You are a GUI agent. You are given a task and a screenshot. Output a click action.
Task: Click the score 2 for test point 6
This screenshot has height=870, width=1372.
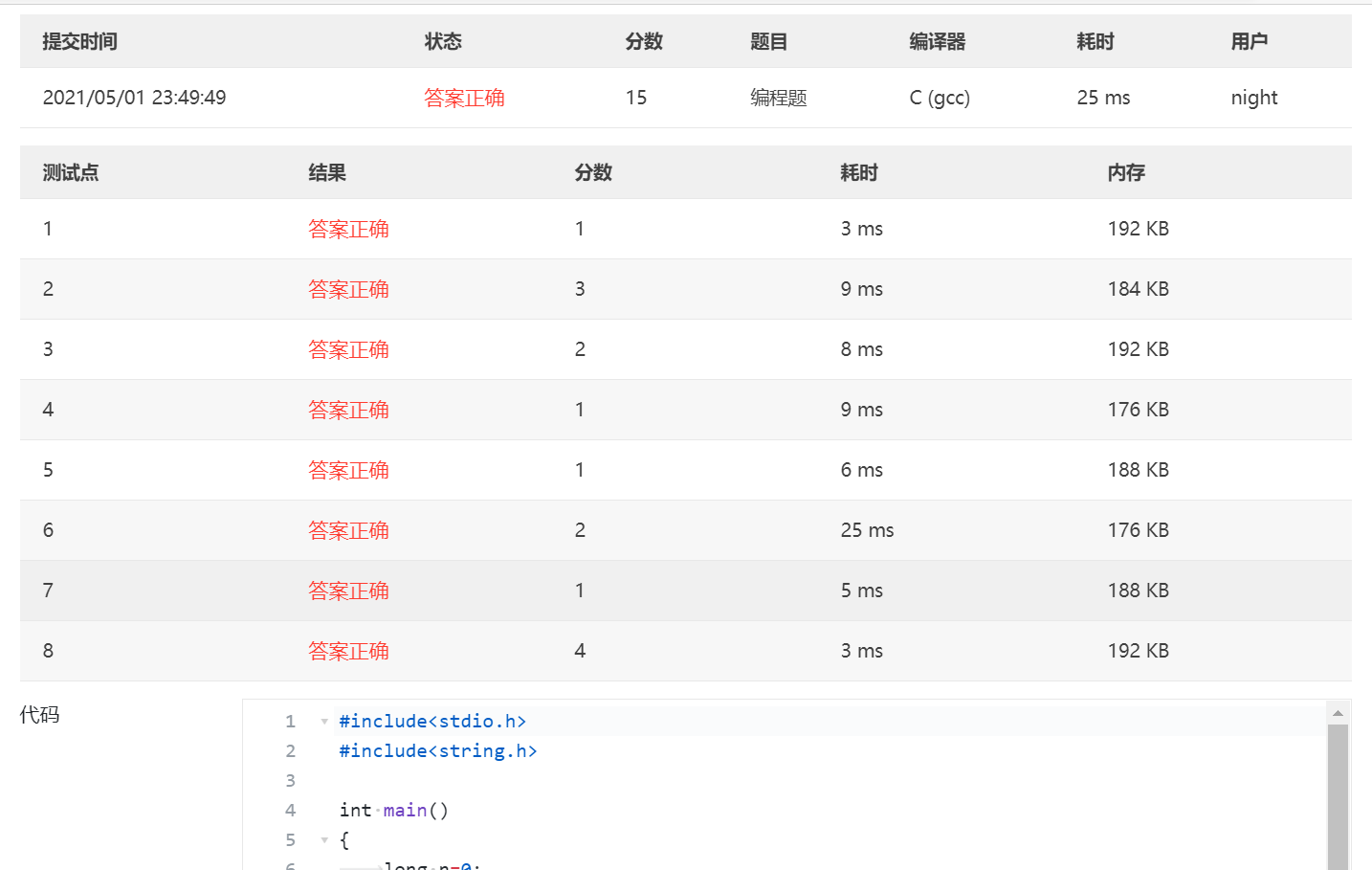(580, 530)
